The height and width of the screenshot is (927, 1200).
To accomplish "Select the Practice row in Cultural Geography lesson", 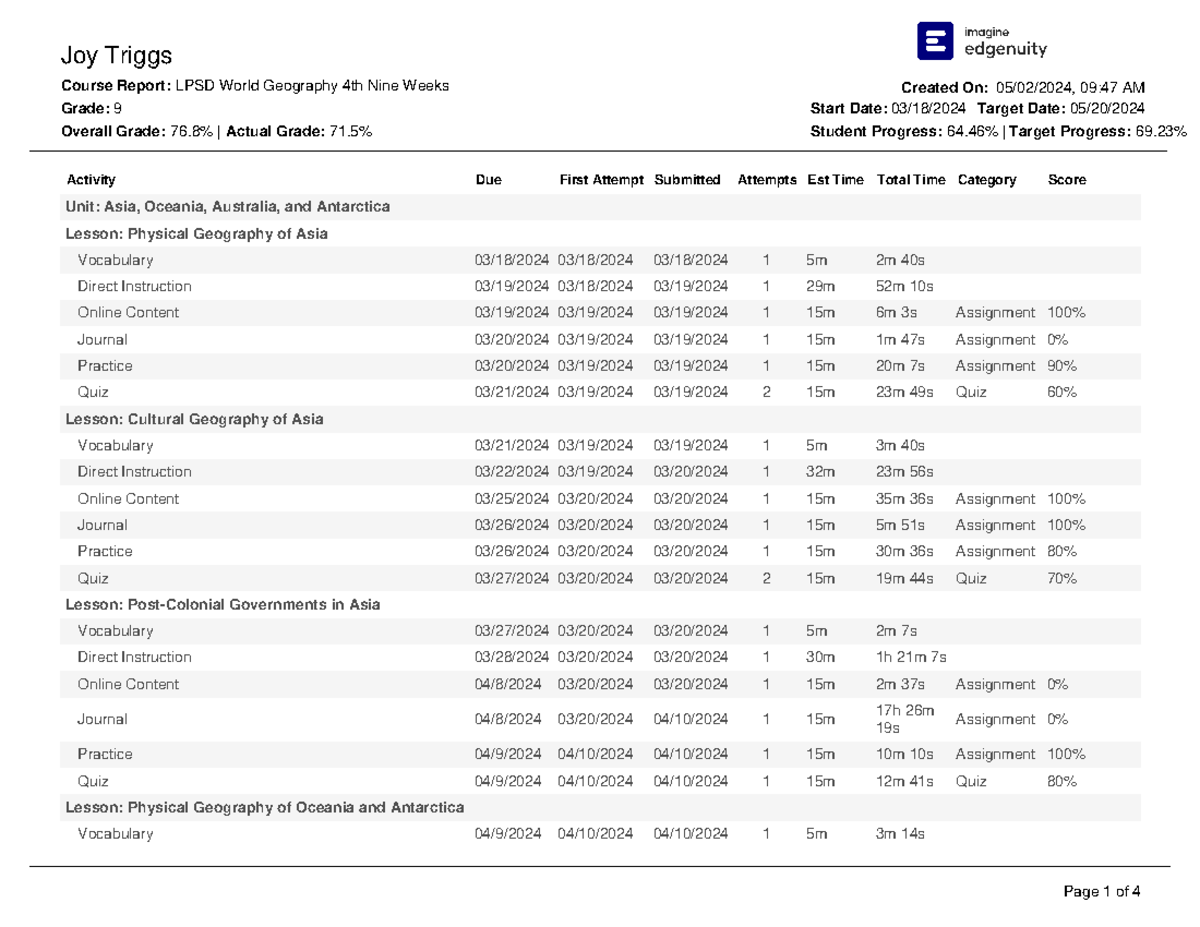I will click(x=103, y=551).
